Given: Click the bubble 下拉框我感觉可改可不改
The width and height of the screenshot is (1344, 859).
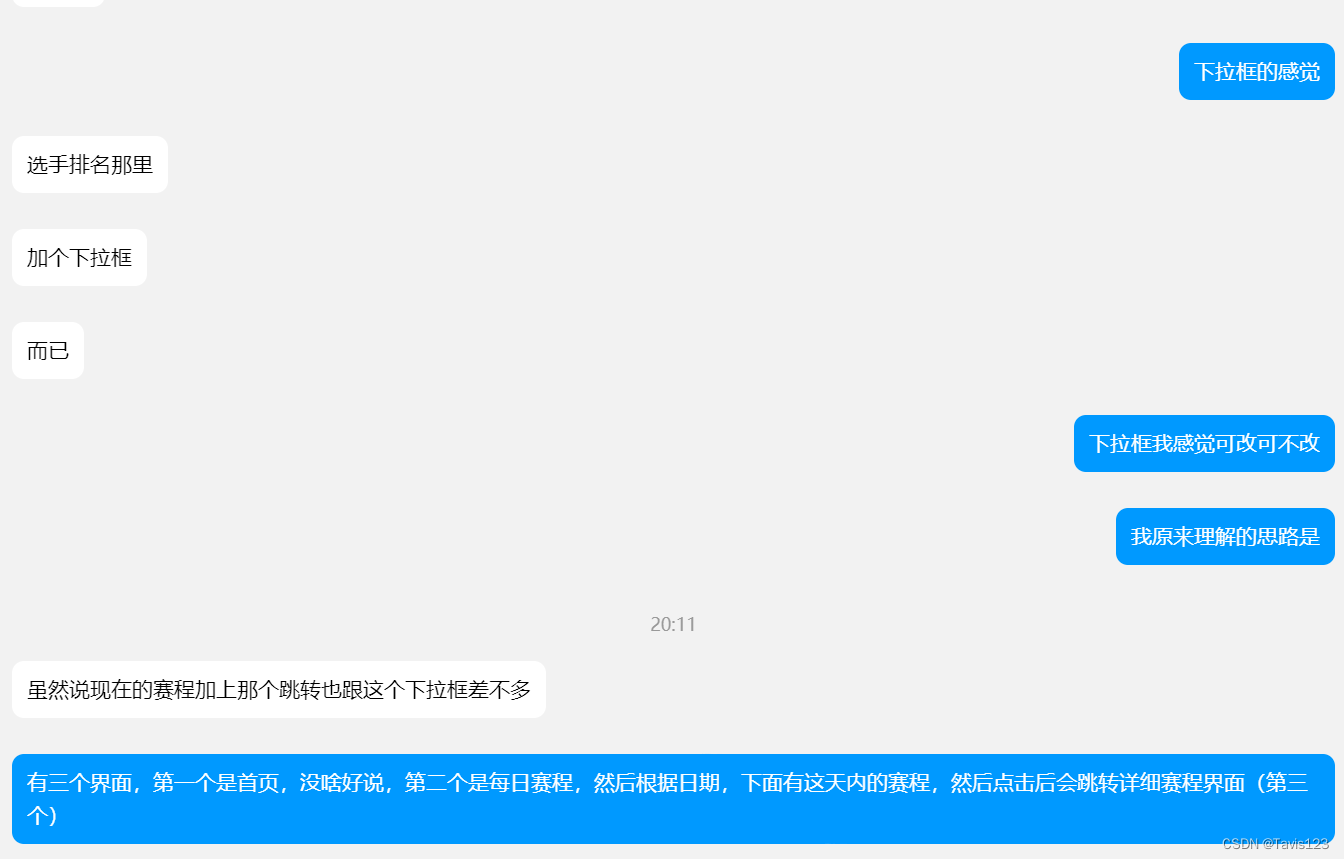Looking at the screenshot, I should click(x=1204, y=443).
